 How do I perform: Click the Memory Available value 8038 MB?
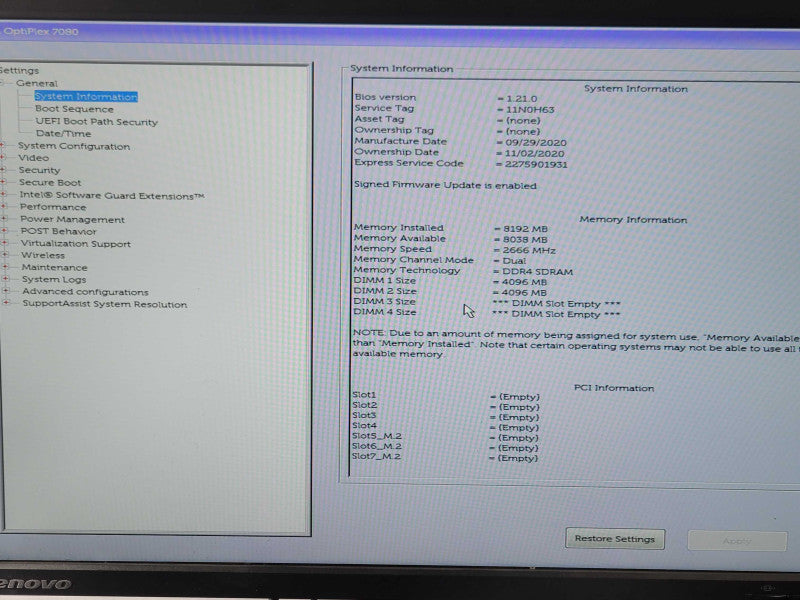click(525, 239)
